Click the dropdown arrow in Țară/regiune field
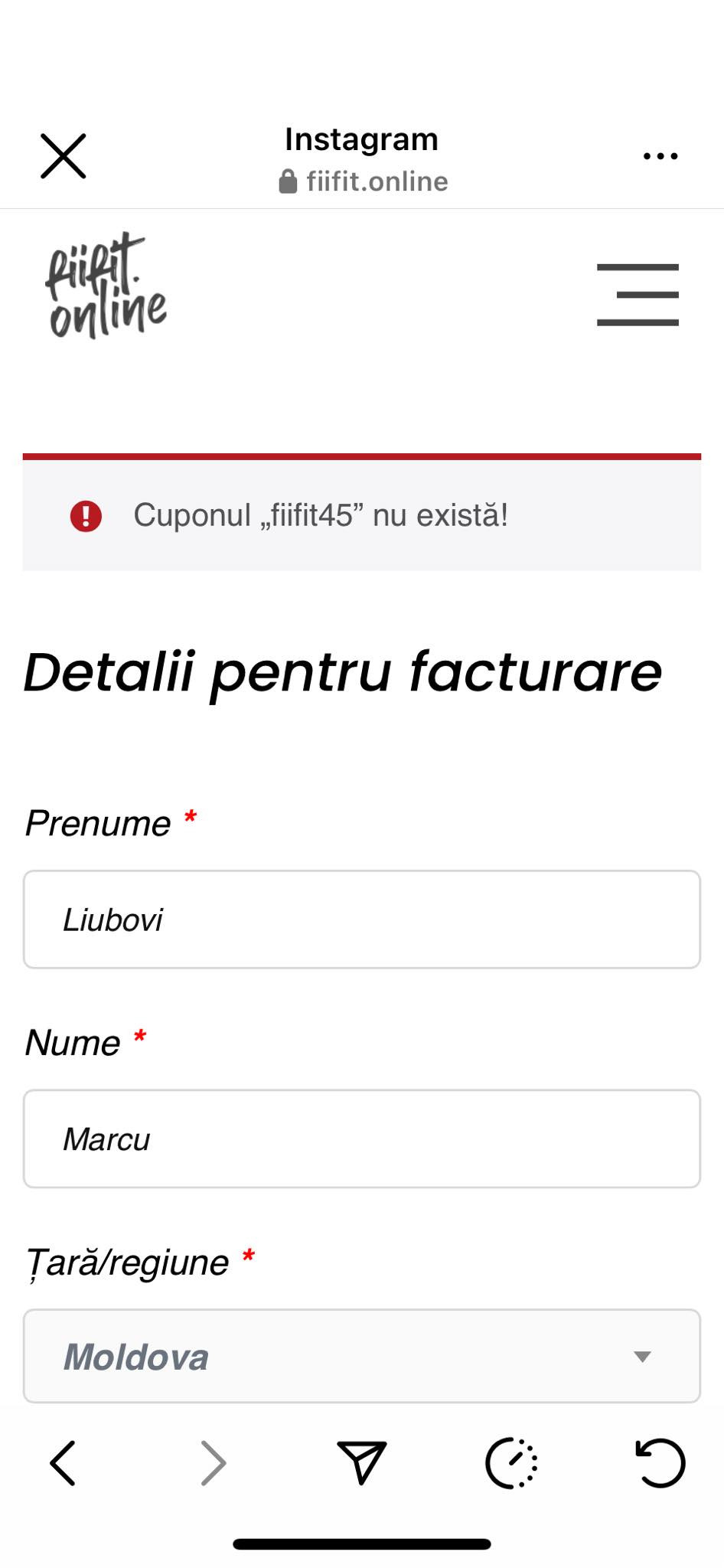Image resolution: width=724 pixels, height=1568 pixels. [642, 1357]
